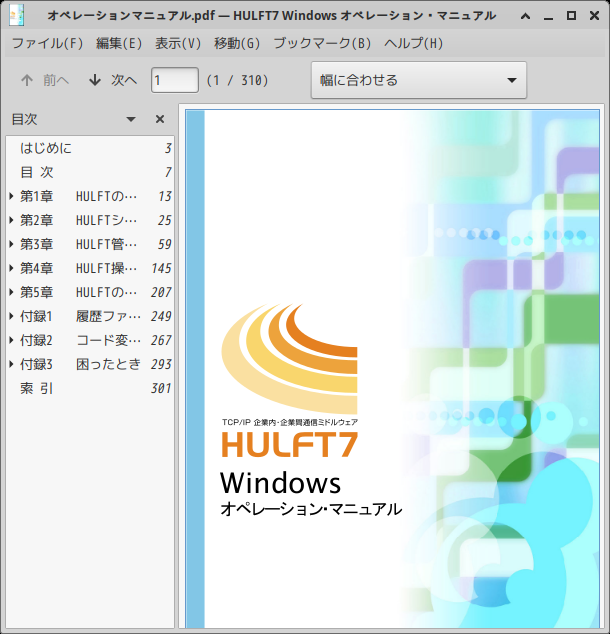Select the 目 次 outline entry

point(90,172)
